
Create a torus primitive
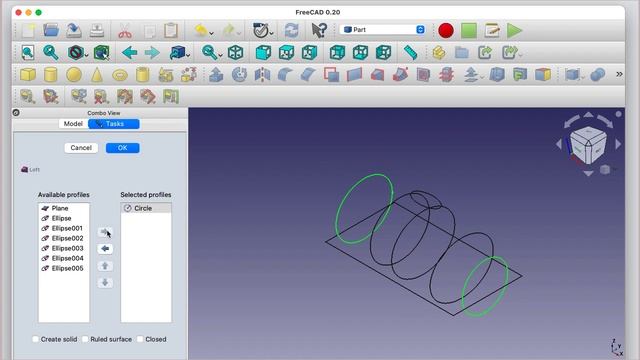pos(120,75)
